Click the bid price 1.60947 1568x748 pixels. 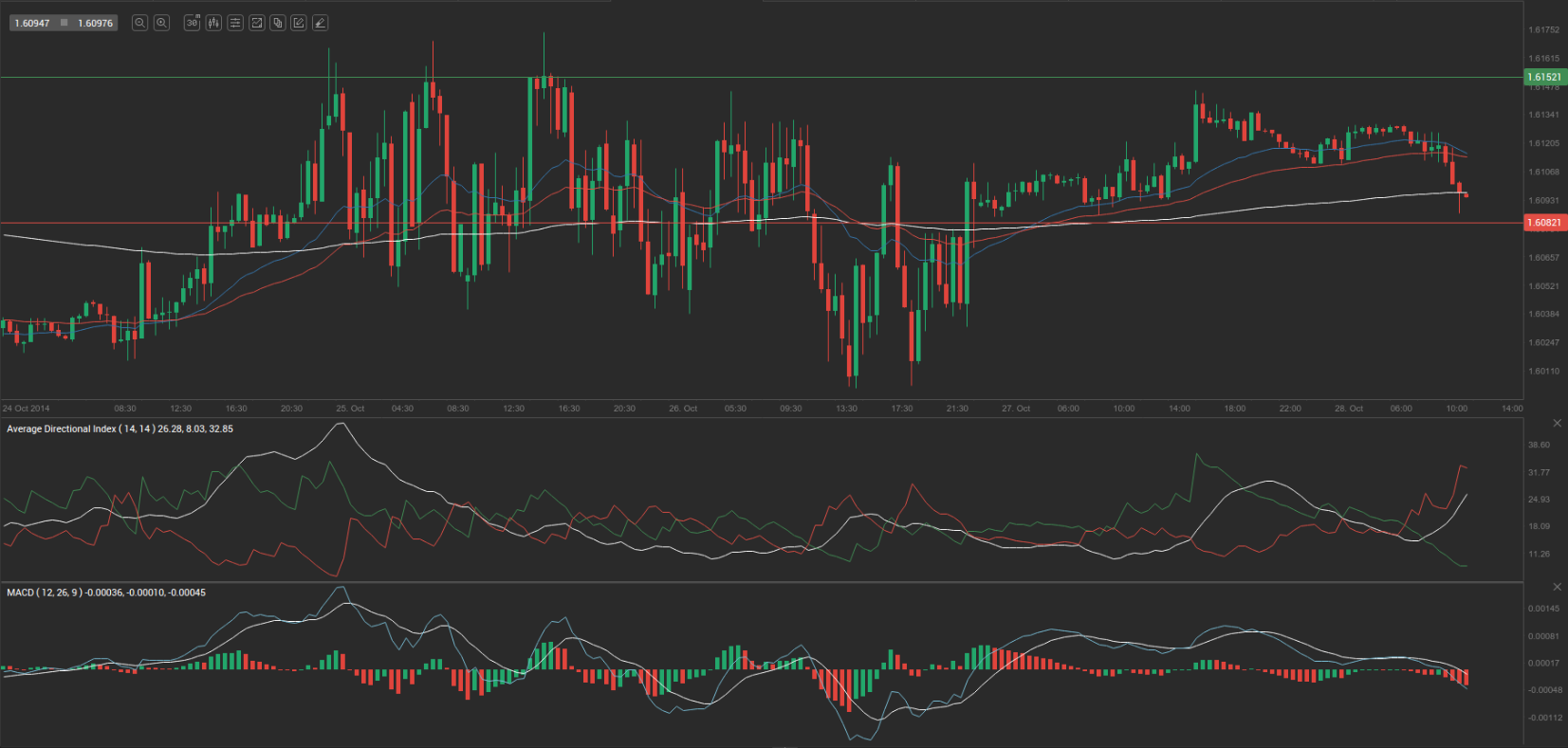[32, 23]
